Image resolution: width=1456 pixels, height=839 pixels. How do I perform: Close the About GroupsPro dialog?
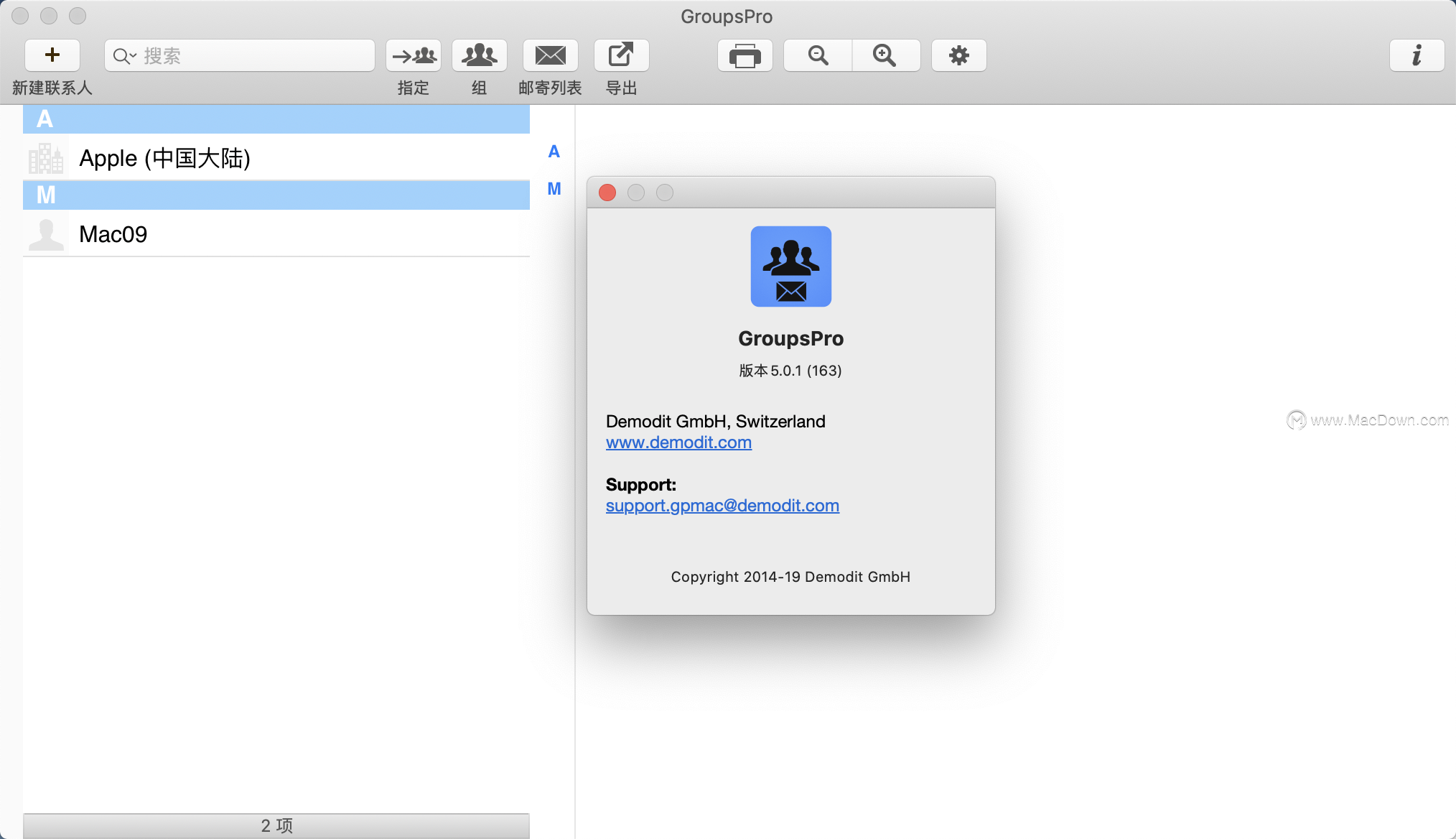pyautogui.click(x=607, y=193)
